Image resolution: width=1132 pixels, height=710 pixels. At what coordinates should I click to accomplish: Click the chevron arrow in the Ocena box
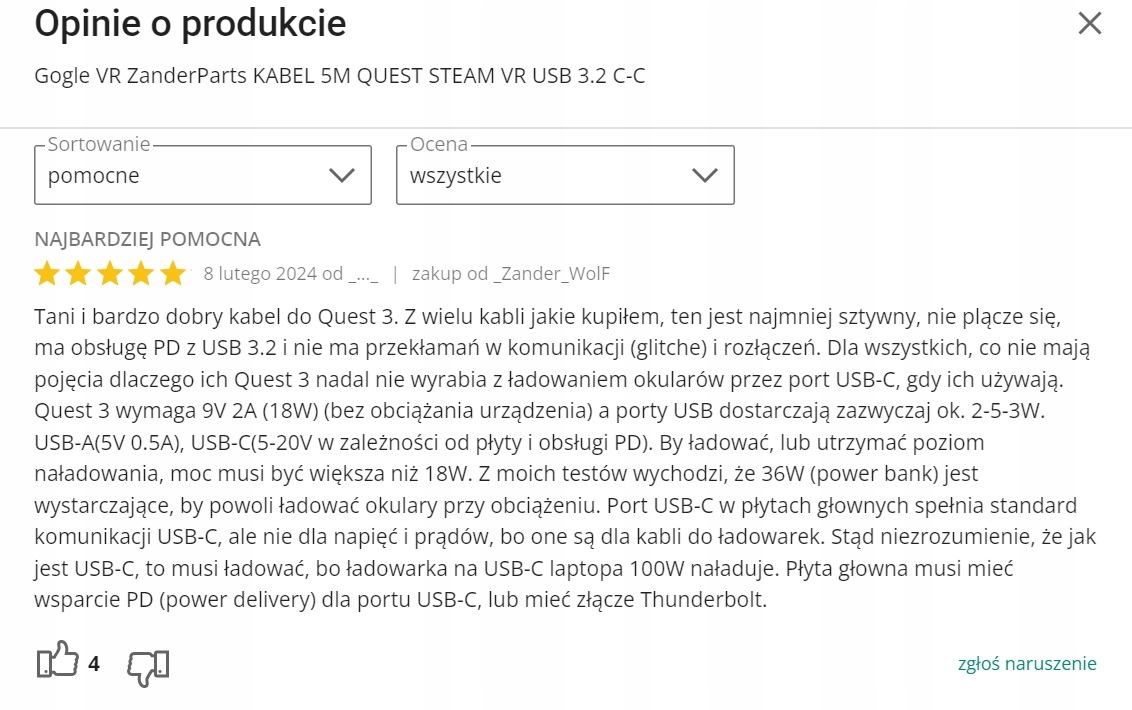(x=705, y=176)
